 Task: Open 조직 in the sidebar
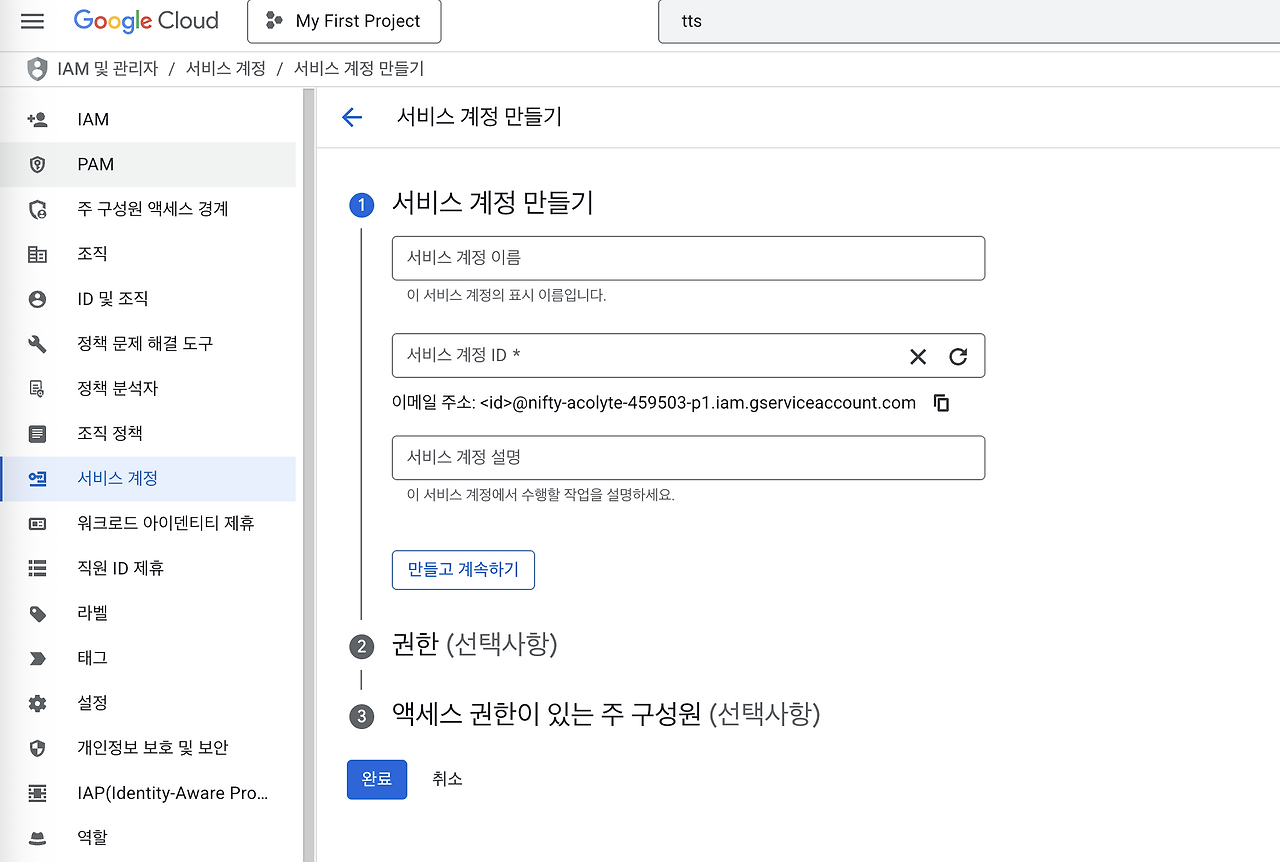tap(148, 254)
